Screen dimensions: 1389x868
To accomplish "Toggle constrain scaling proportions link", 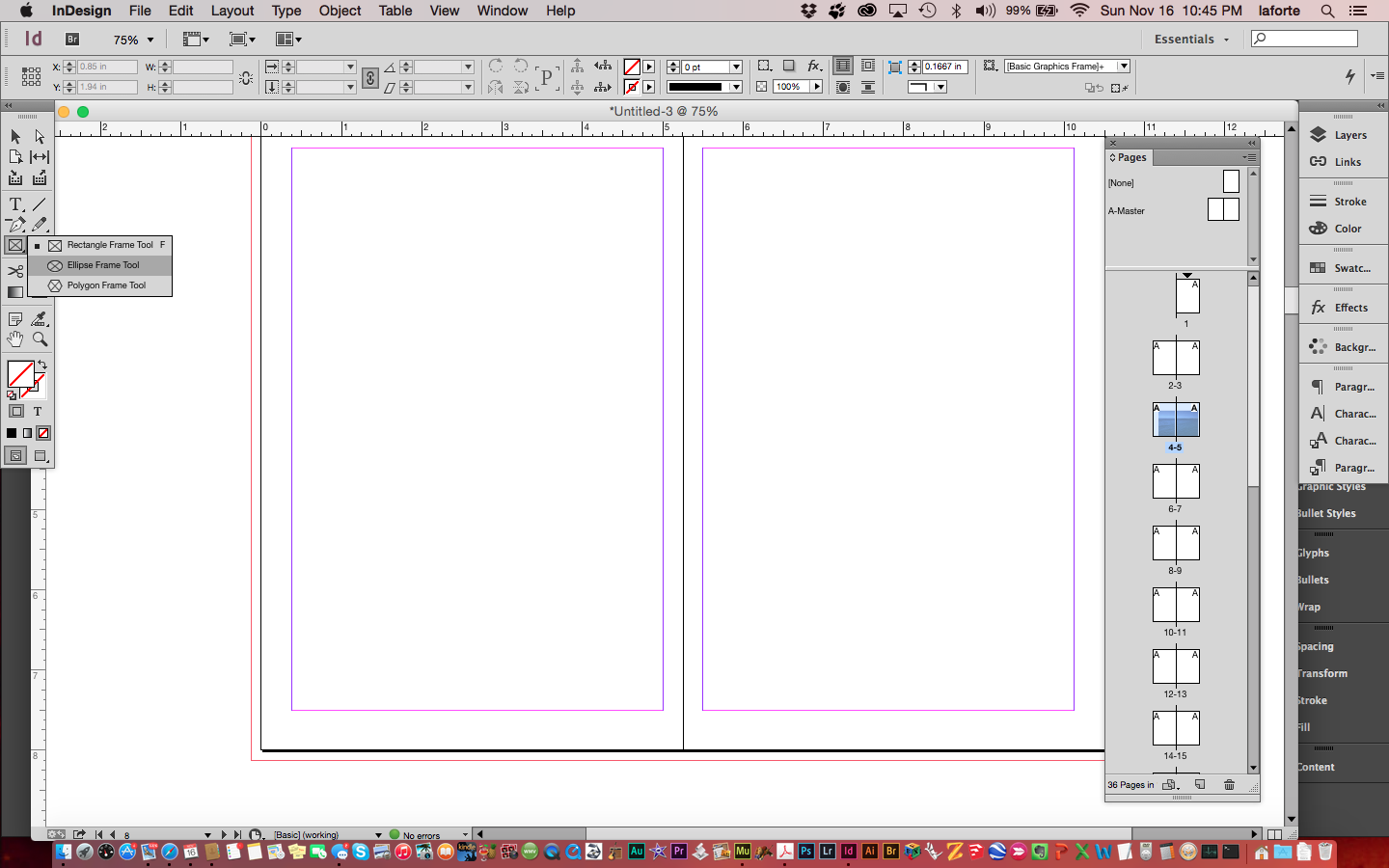I will tap(370, 77).
